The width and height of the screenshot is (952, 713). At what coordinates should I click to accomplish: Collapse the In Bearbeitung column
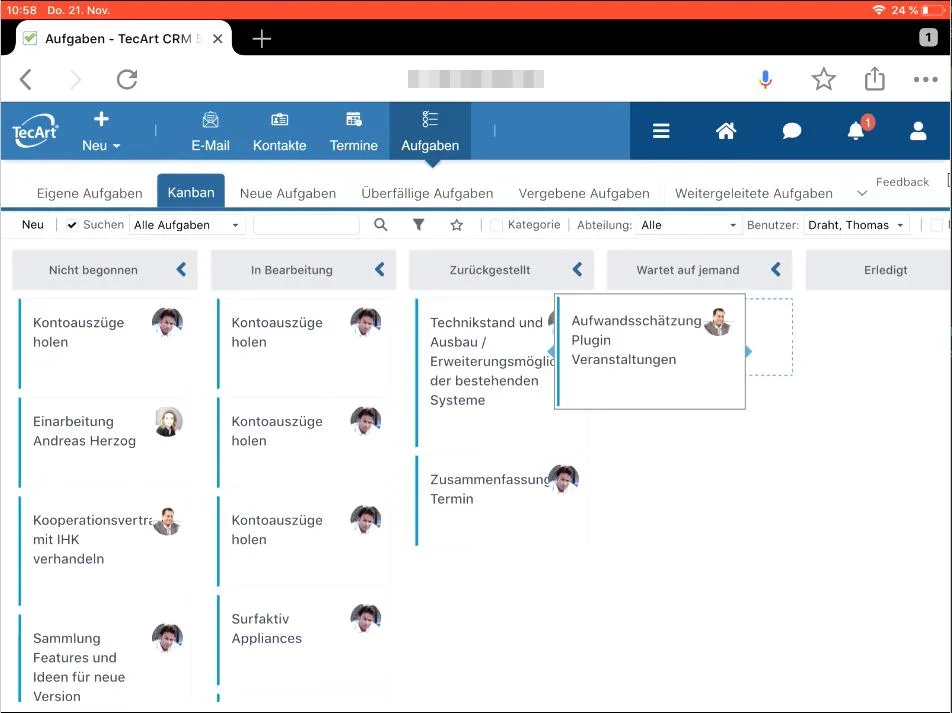coord(379,270)
